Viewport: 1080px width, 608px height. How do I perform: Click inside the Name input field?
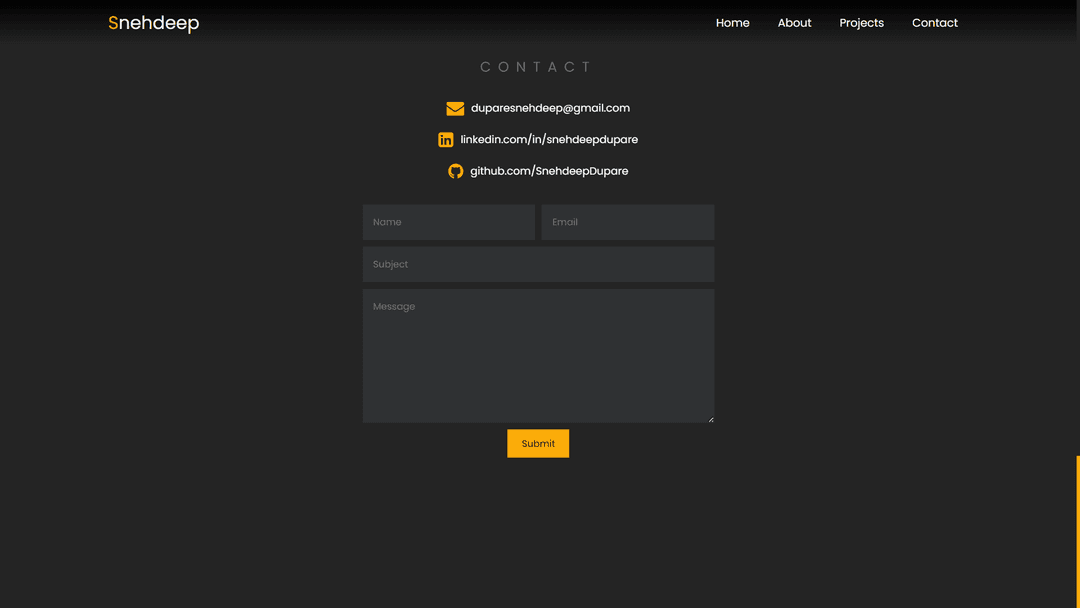pos(448,221)
